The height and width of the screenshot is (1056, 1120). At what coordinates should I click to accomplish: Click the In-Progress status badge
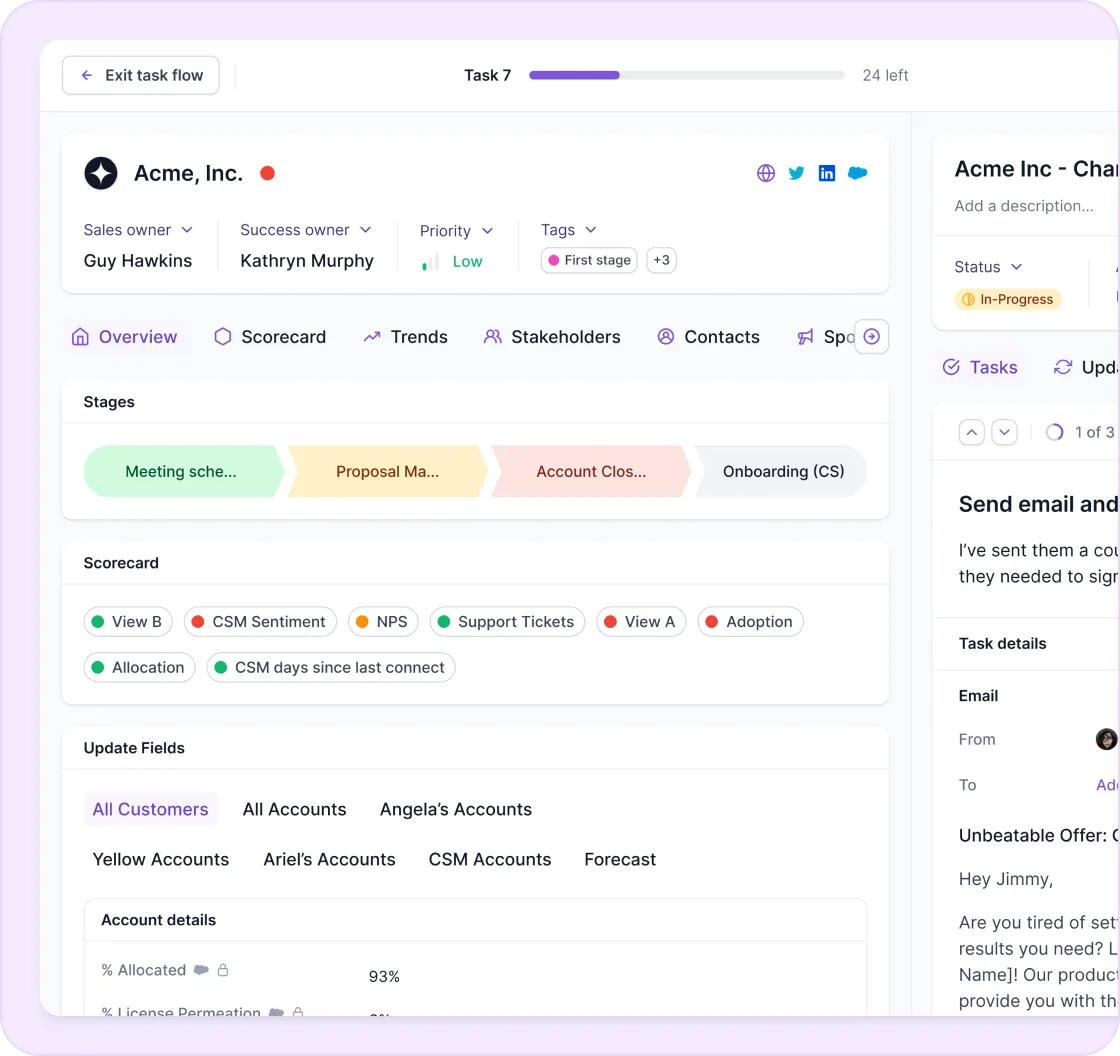tap(1008, 299)
